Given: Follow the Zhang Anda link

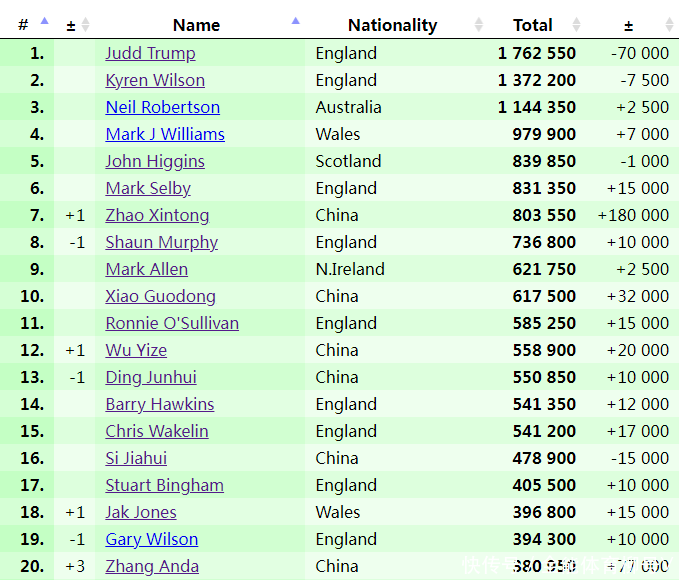Looking at the screenshot, I should 152,566.
